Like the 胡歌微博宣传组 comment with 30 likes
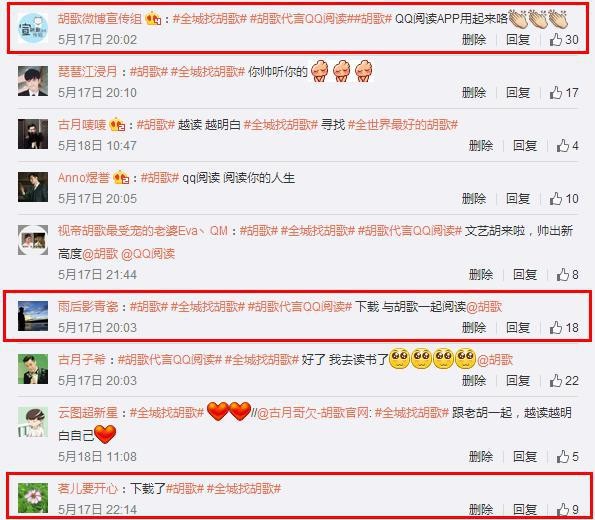Viewport: 595px width, 520px height. (x=564, y=39)
